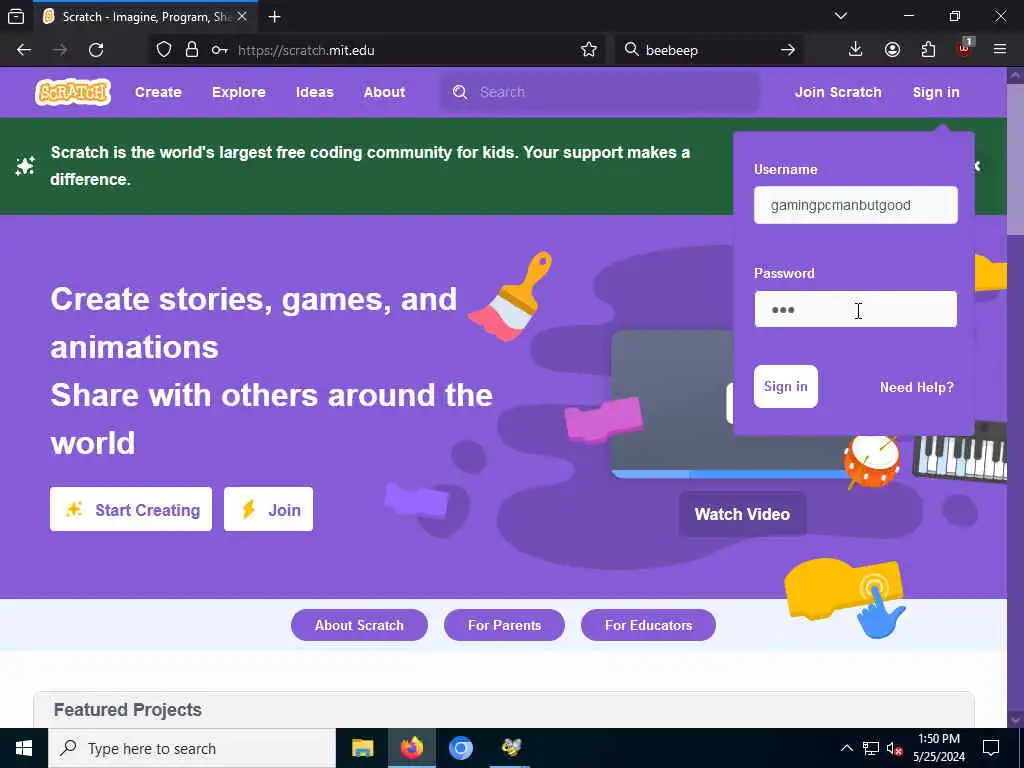The width and height of the screenshot is (1024, 768).
Task: Open the About page
Action: tap(384, 92)
